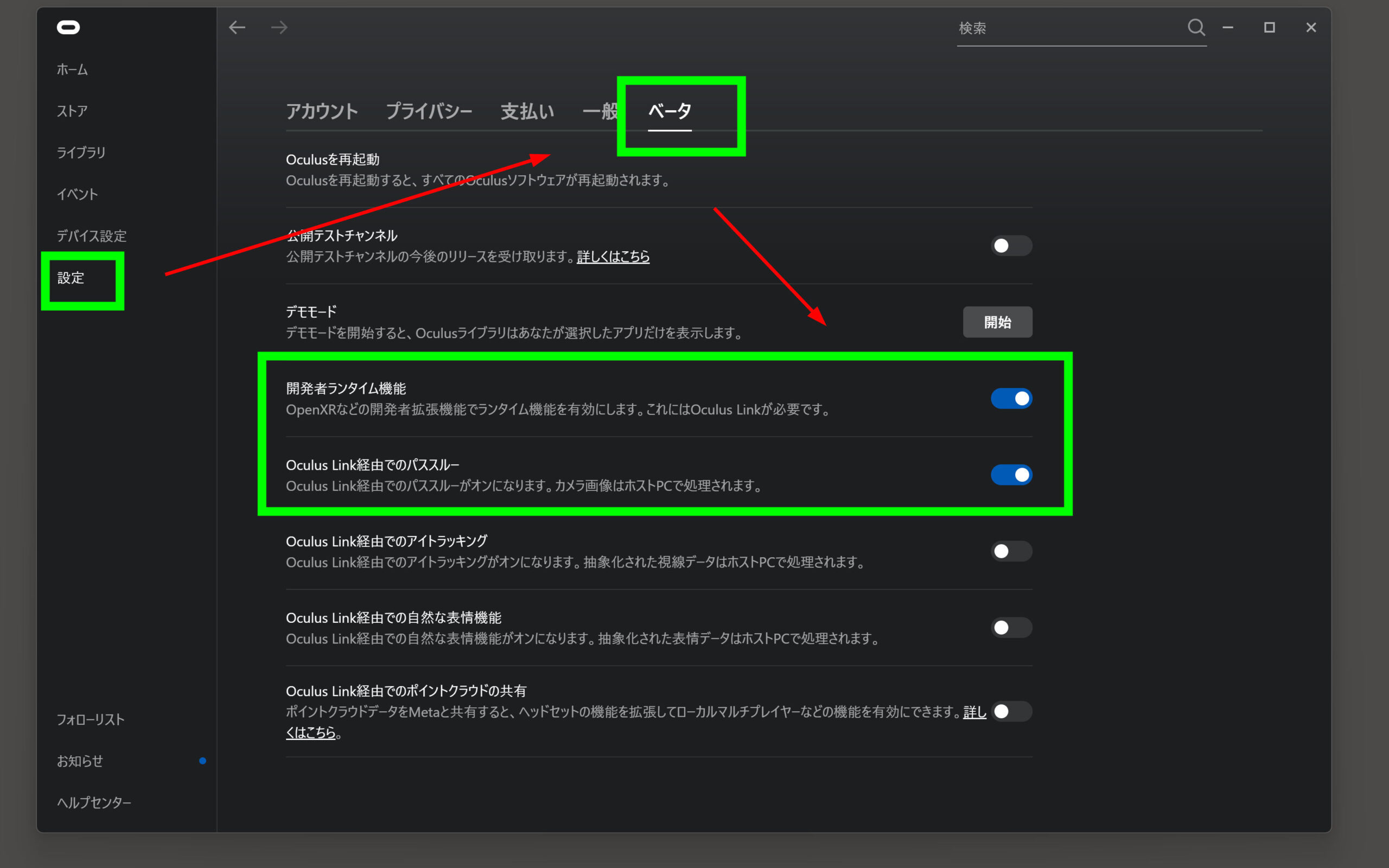Open 詳しくはこちら link for 公開テストチャンネル
Viewport: 1389px width, 868px height.
coord(613,257)
